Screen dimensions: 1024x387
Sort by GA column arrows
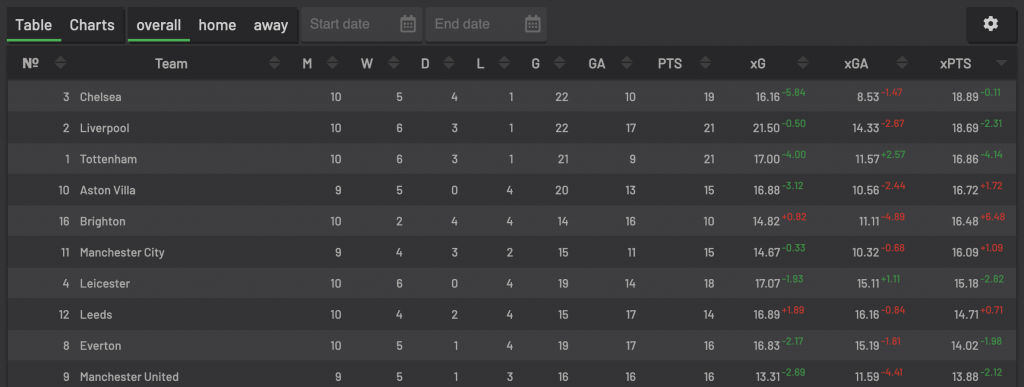tap(627, 63)
